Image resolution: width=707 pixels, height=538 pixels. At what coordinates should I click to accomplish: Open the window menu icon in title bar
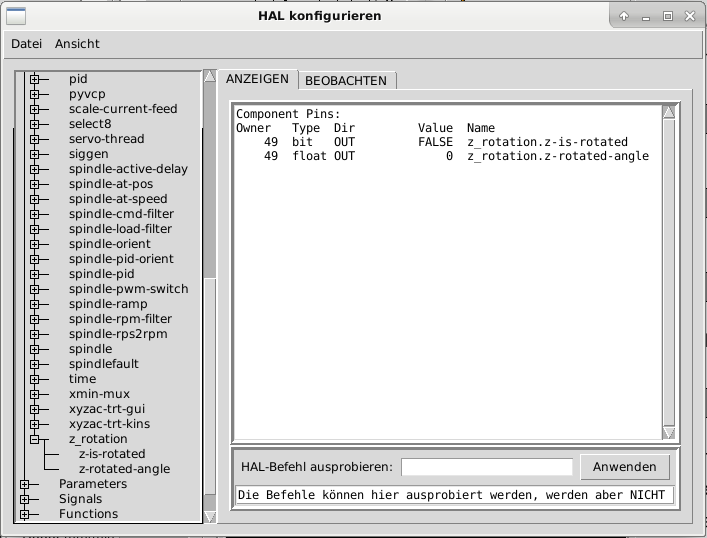pos(16,16)
